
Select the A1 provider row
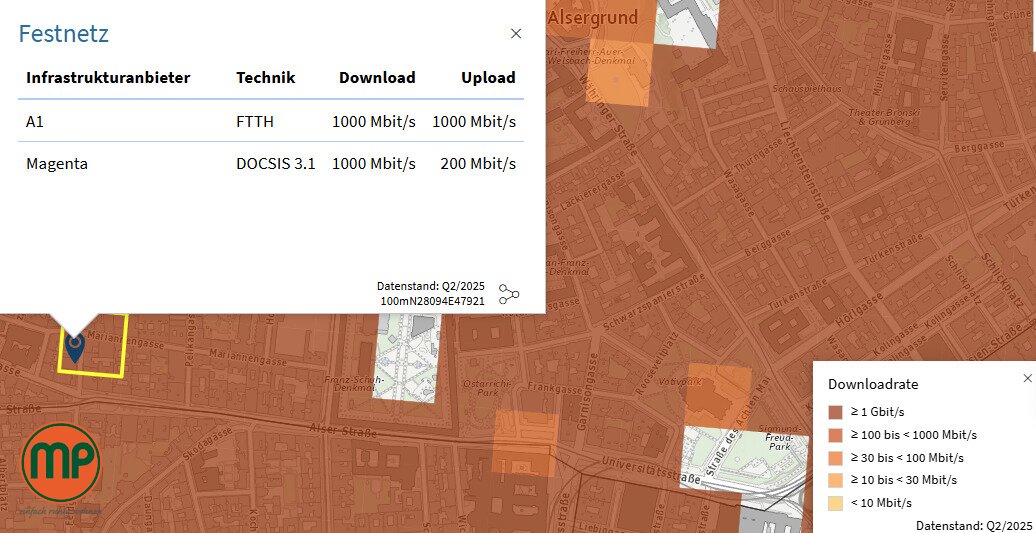point(270,121)
